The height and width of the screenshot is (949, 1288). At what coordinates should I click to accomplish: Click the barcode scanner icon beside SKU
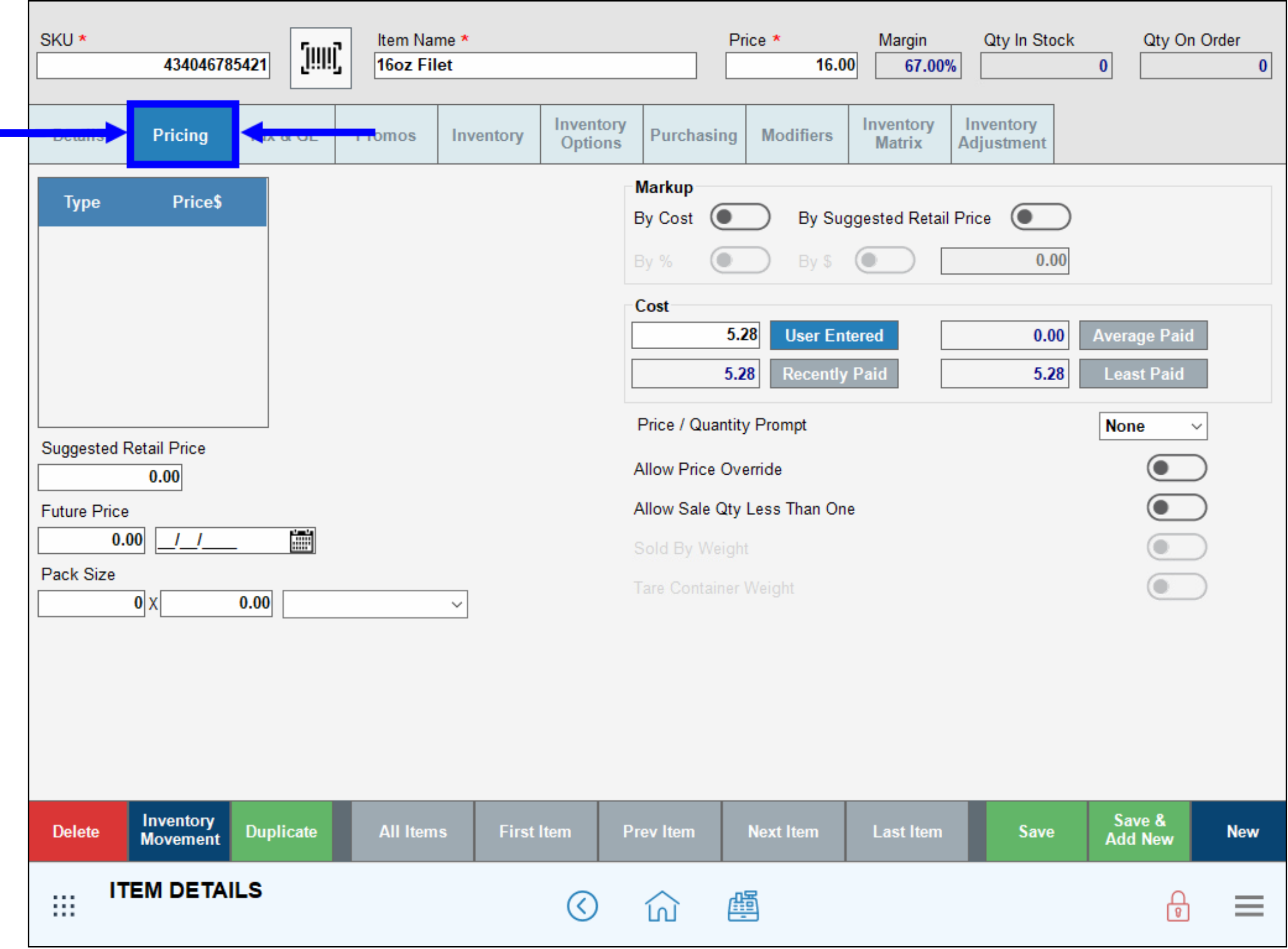click(x=320, y=57)
